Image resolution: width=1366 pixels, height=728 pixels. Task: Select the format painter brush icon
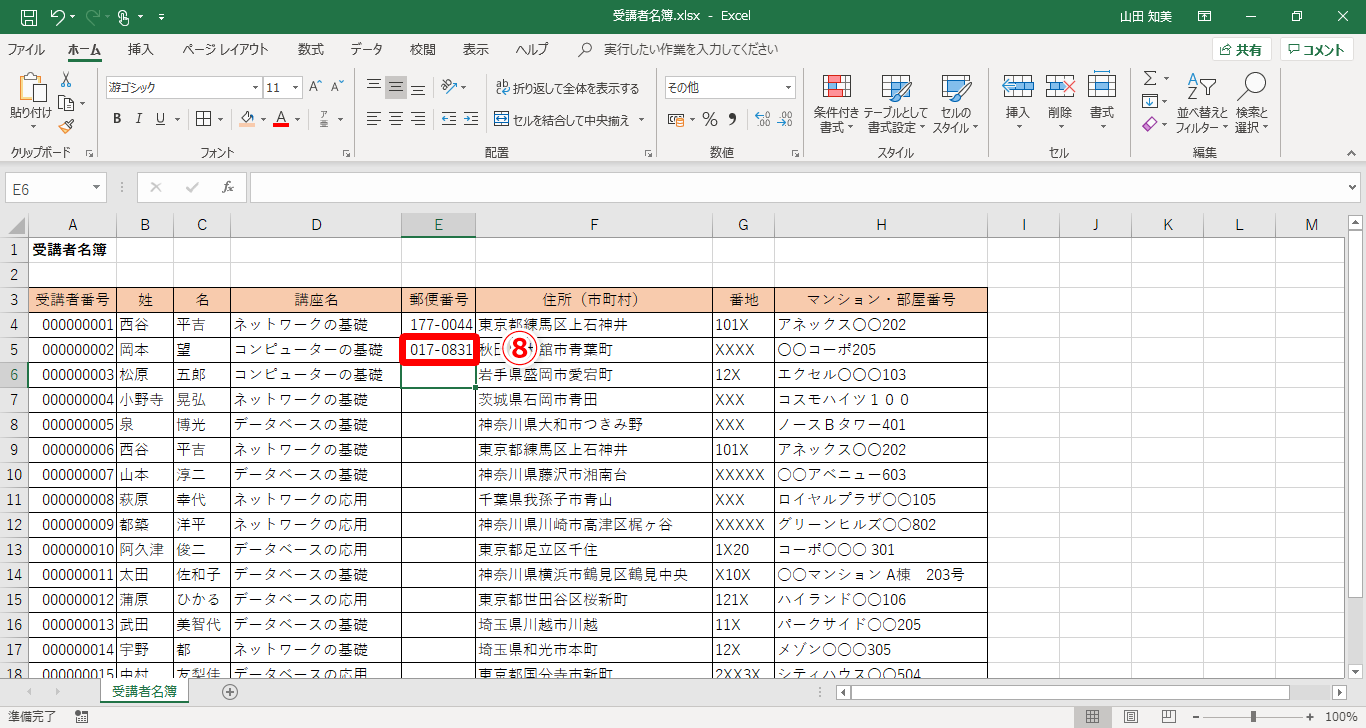coord(66,126)
